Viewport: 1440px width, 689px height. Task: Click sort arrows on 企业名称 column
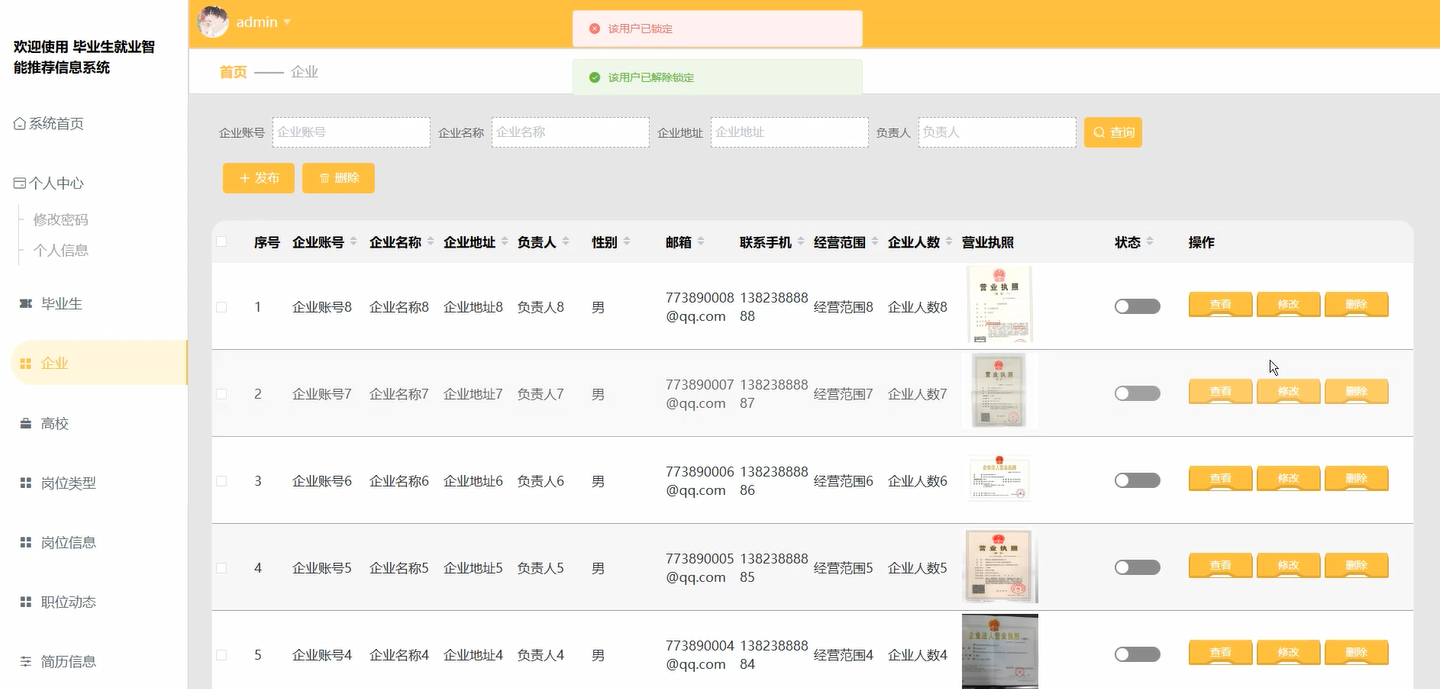(x=431, y=242)
